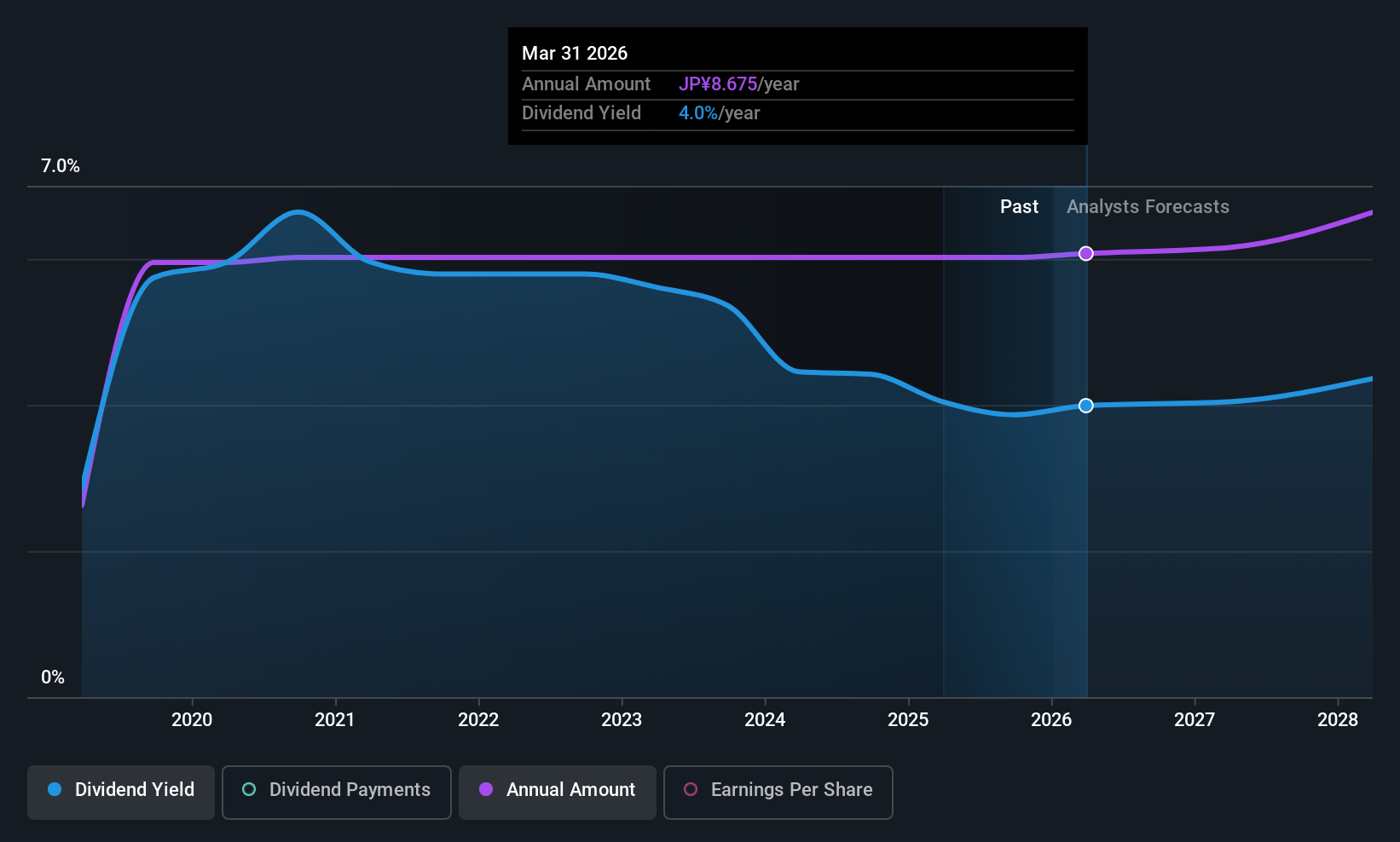Click the 2027 x-axis label
The width and height of the screenshot is (1400, 842).
click(1195, 720)
